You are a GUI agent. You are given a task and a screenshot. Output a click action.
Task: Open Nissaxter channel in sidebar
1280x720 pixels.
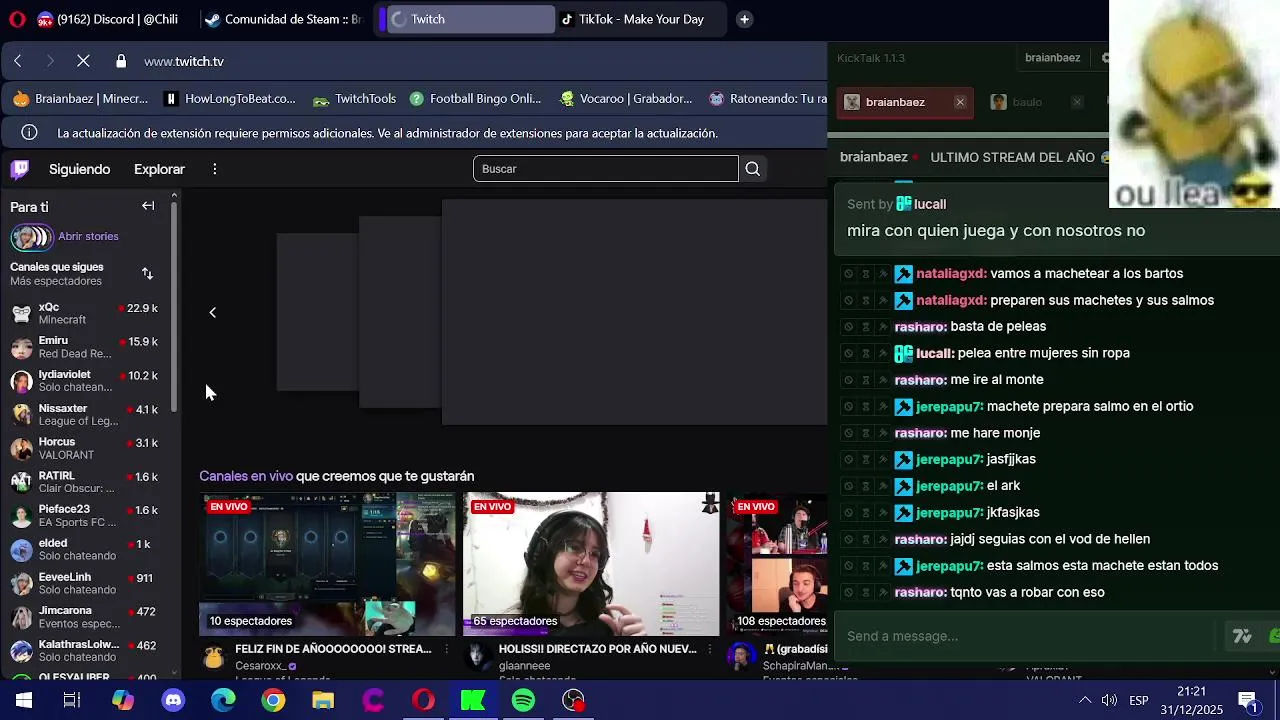coord(88,415)
